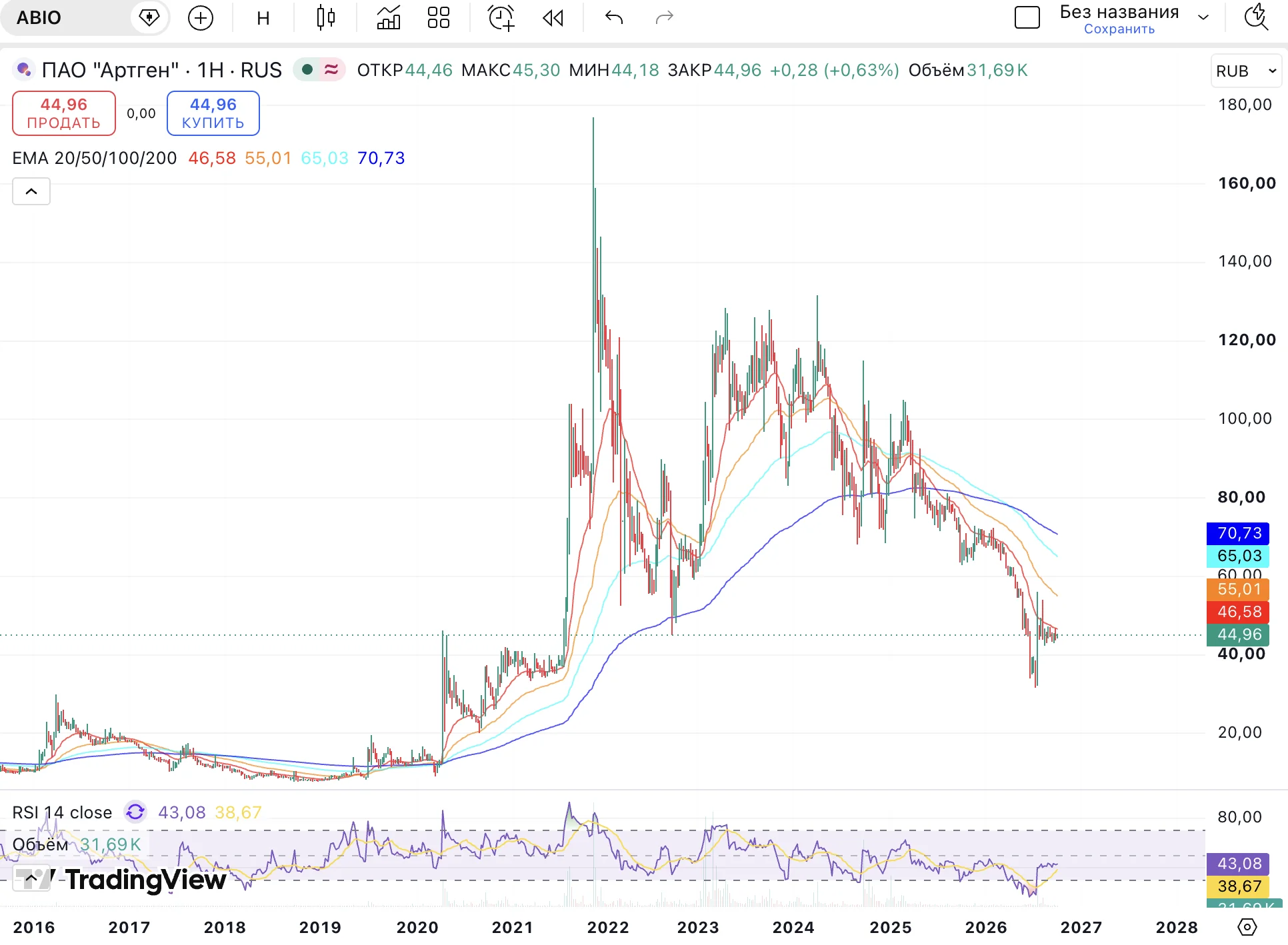1288x945 pixels.
Task: Change the candlestick chart type
Action: click(x=325, y=18)
